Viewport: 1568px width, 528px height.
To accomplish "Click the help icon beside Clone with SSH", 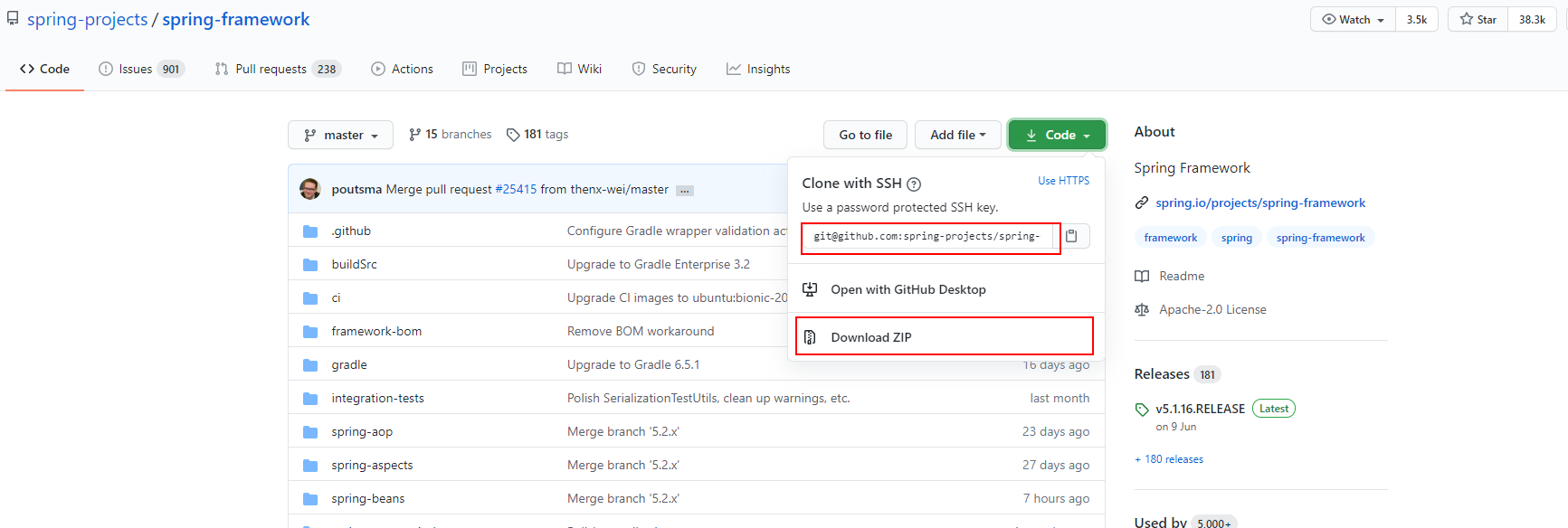I will coord(914,184).
